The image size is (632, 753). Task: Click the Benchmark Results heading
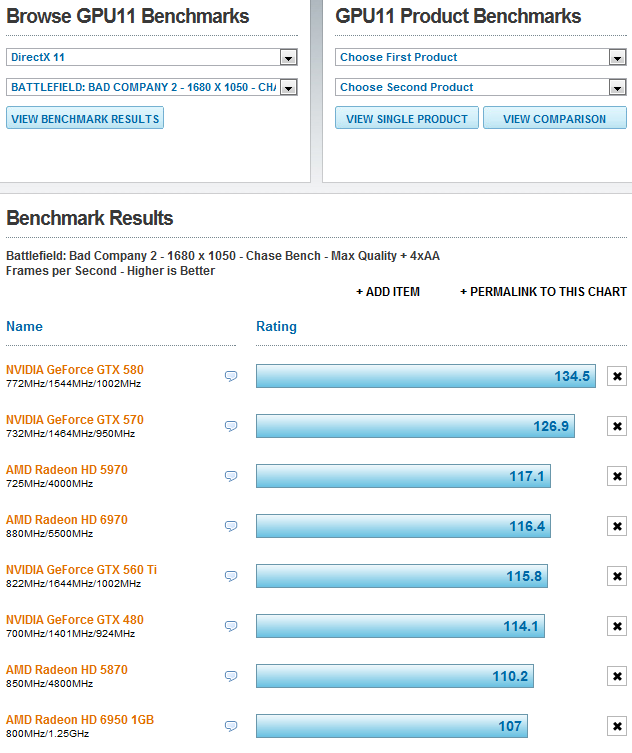(x=90, y=218)
